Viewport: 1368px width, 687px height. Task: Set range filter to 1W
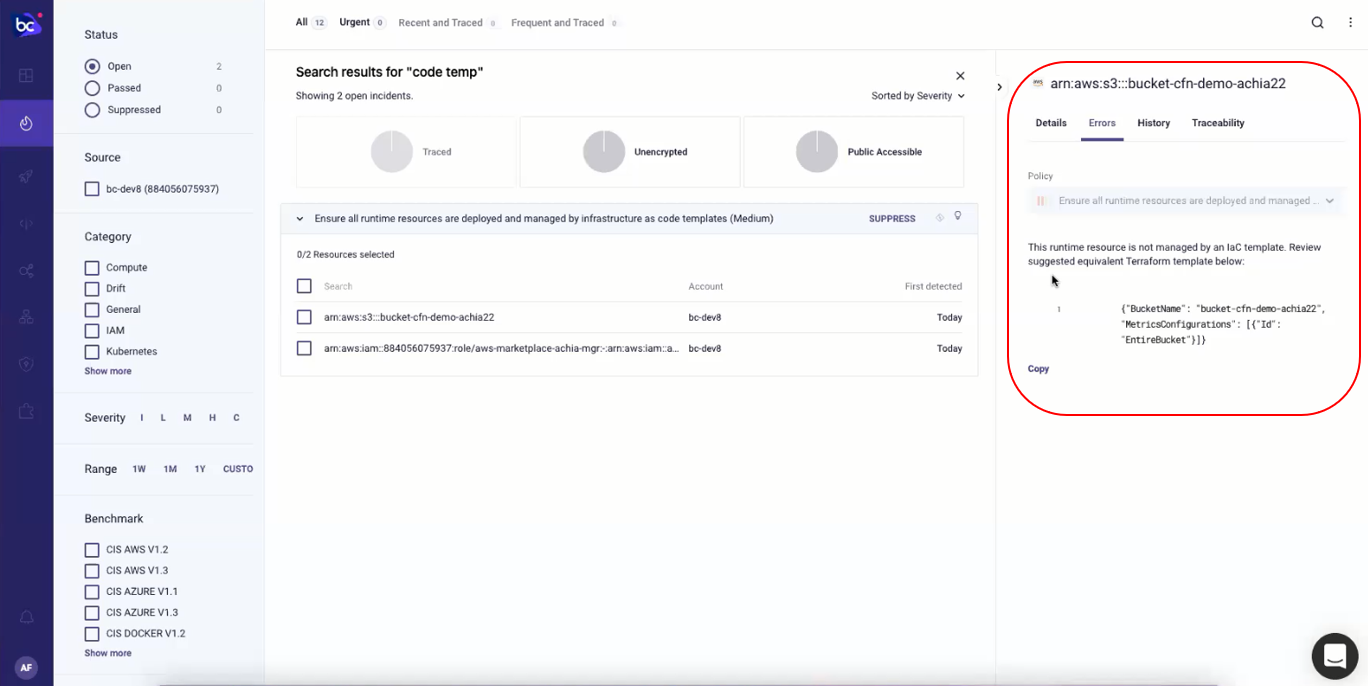pos(139,469)
